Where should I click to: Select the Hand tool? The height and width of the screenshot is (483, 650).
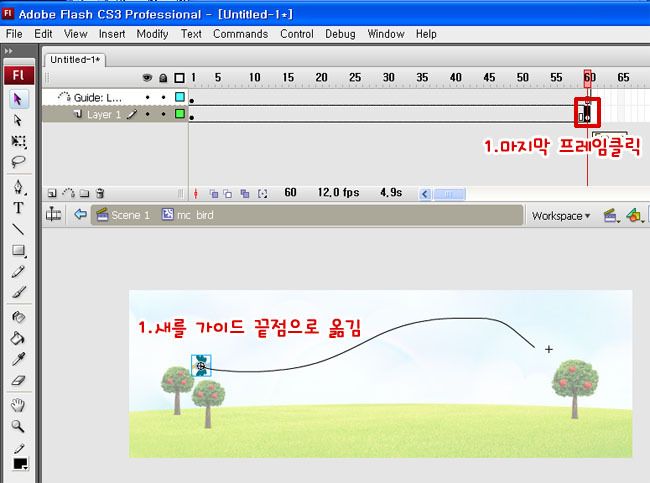coord(18,405)
